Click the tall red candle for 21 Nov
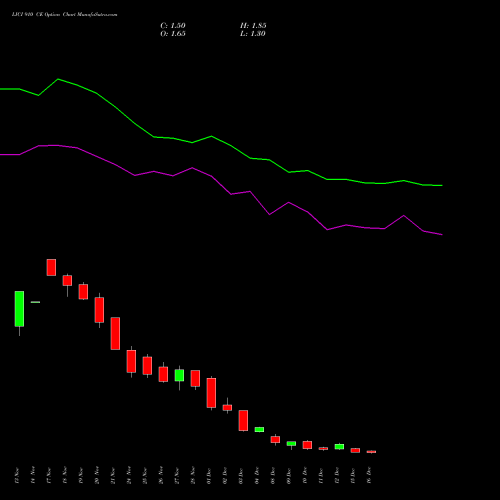 (115, 333)
